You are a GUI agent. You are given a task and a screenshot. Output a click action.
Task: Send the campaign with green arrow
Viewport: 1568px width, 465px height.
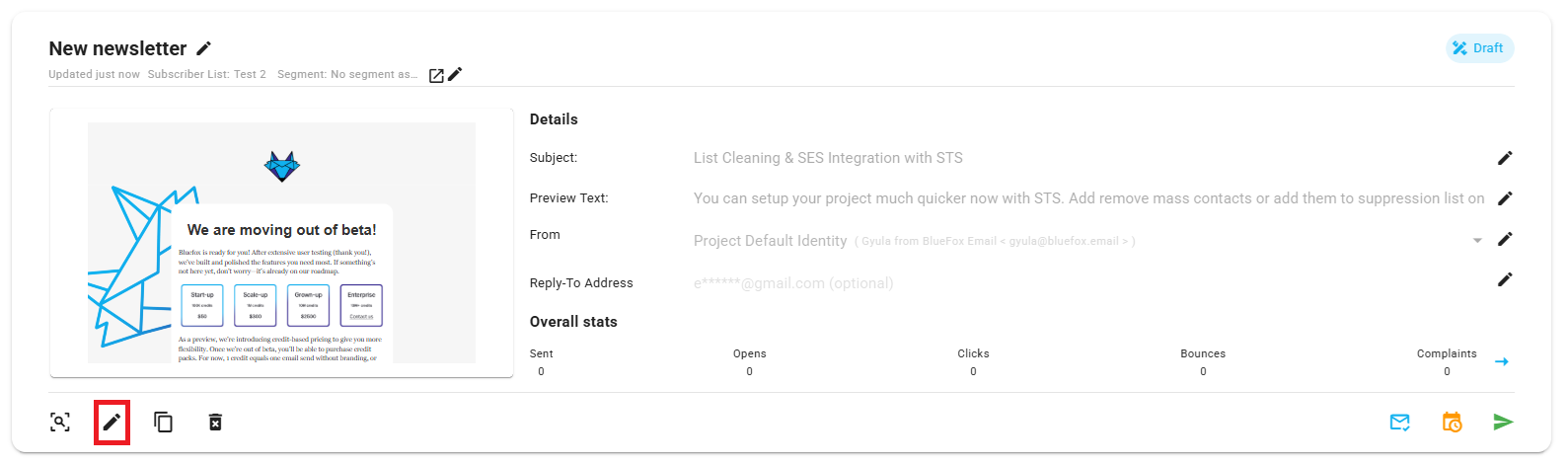click(1503, 423)
